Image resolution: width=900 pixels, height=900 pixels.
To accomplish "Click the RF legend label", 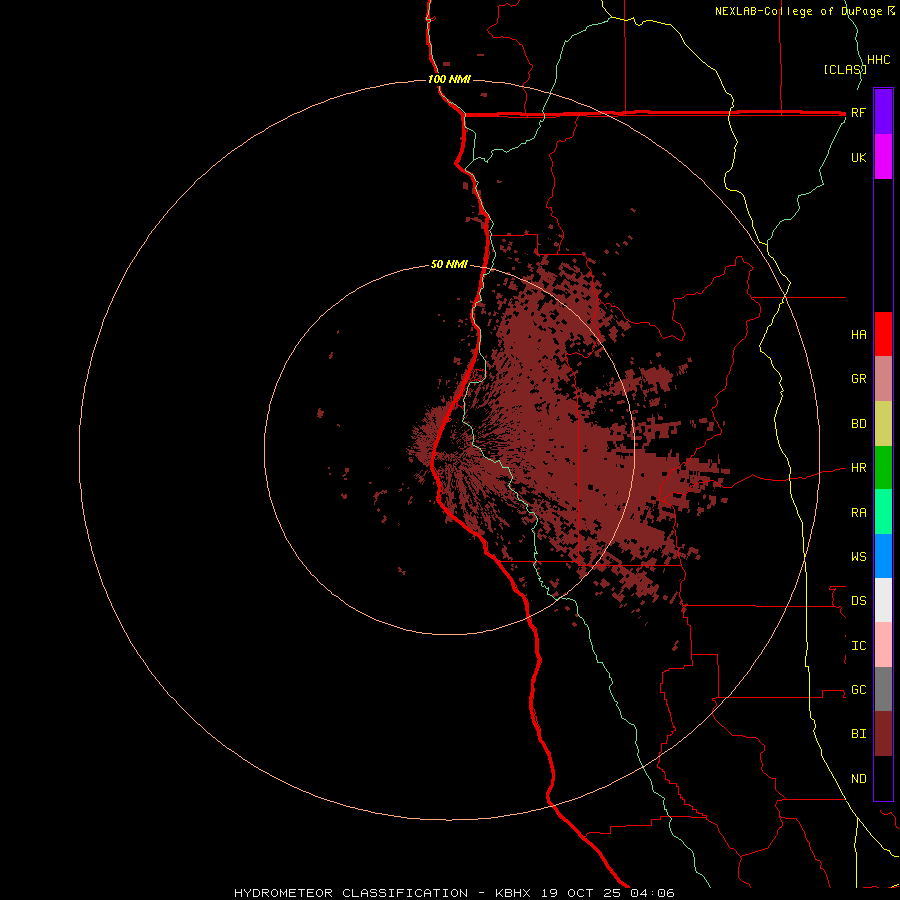I will click(858, 112).
